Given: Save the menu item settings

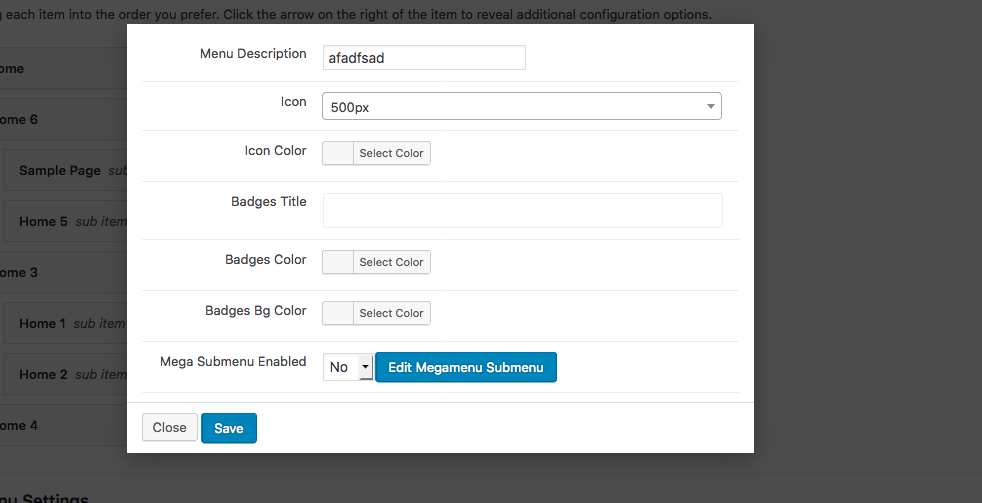Looking at the screenshot, I should click(x=228, y=428).
